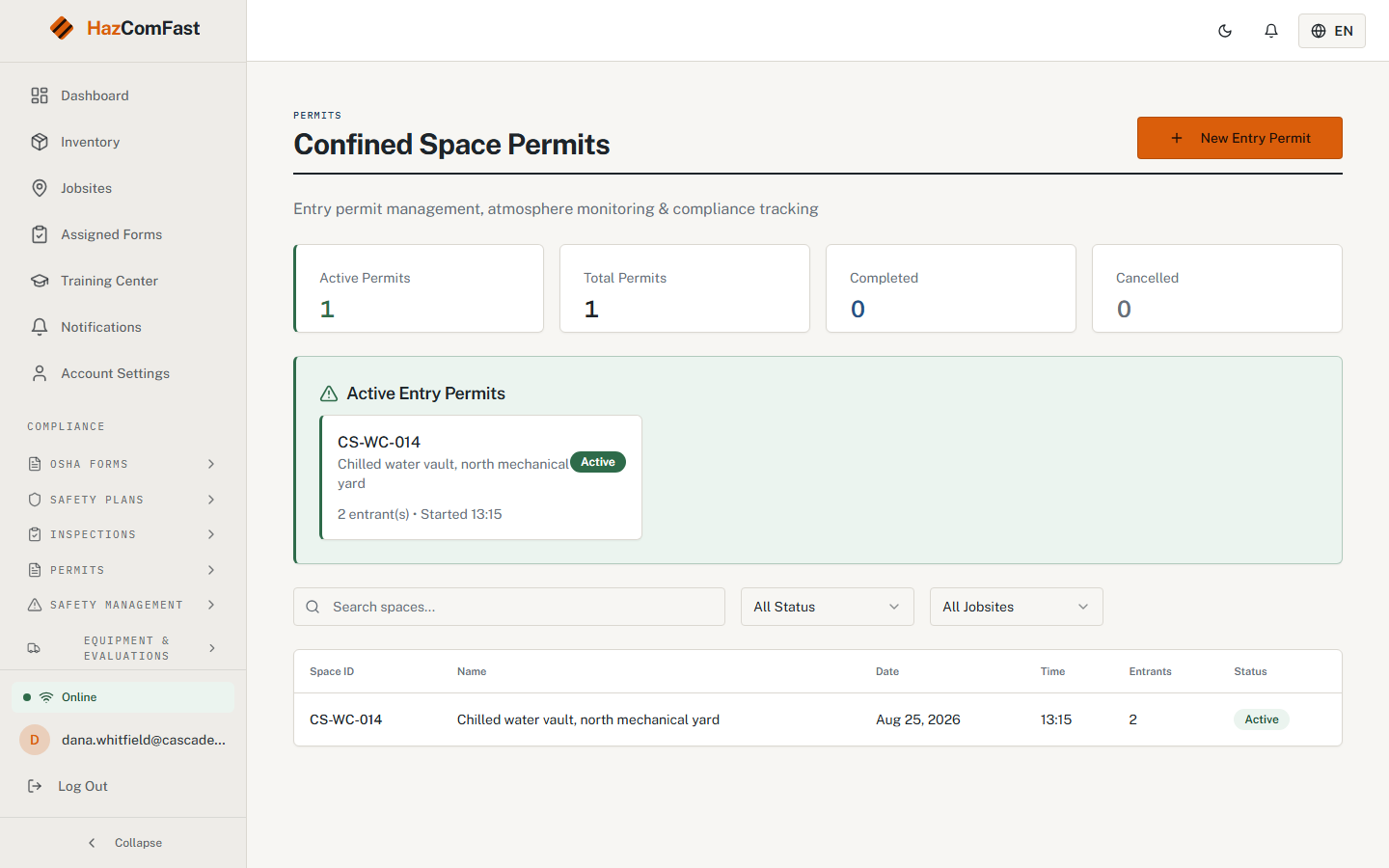Open the Notifications sidebar item
1389x868 pixels.
pyautogui.click(x=123, y=327)
